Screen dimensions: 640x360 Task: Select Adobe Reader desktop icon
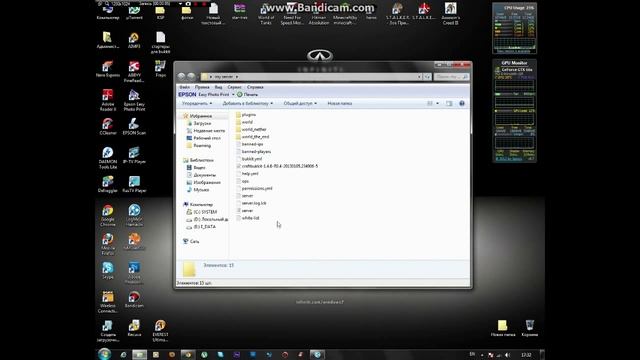tap(108, 100)
